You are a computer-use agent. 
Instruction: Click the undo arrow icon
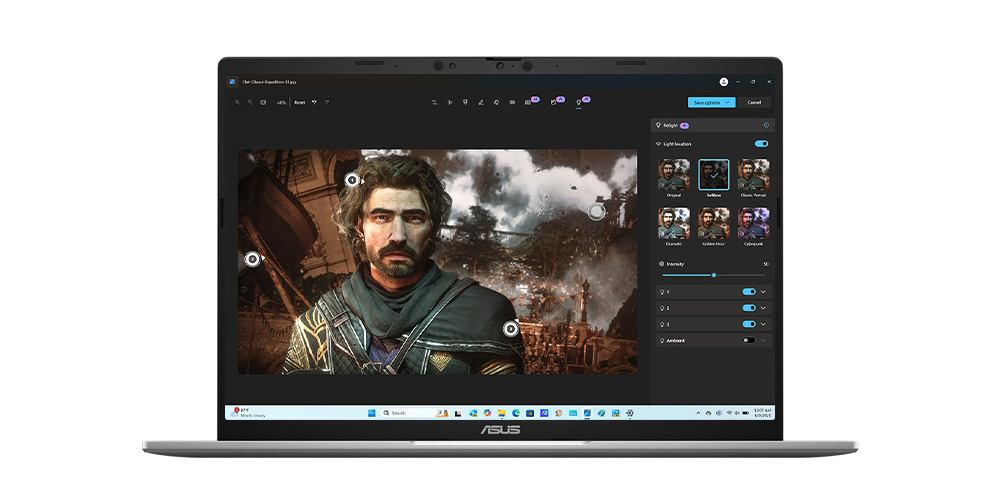314,102
